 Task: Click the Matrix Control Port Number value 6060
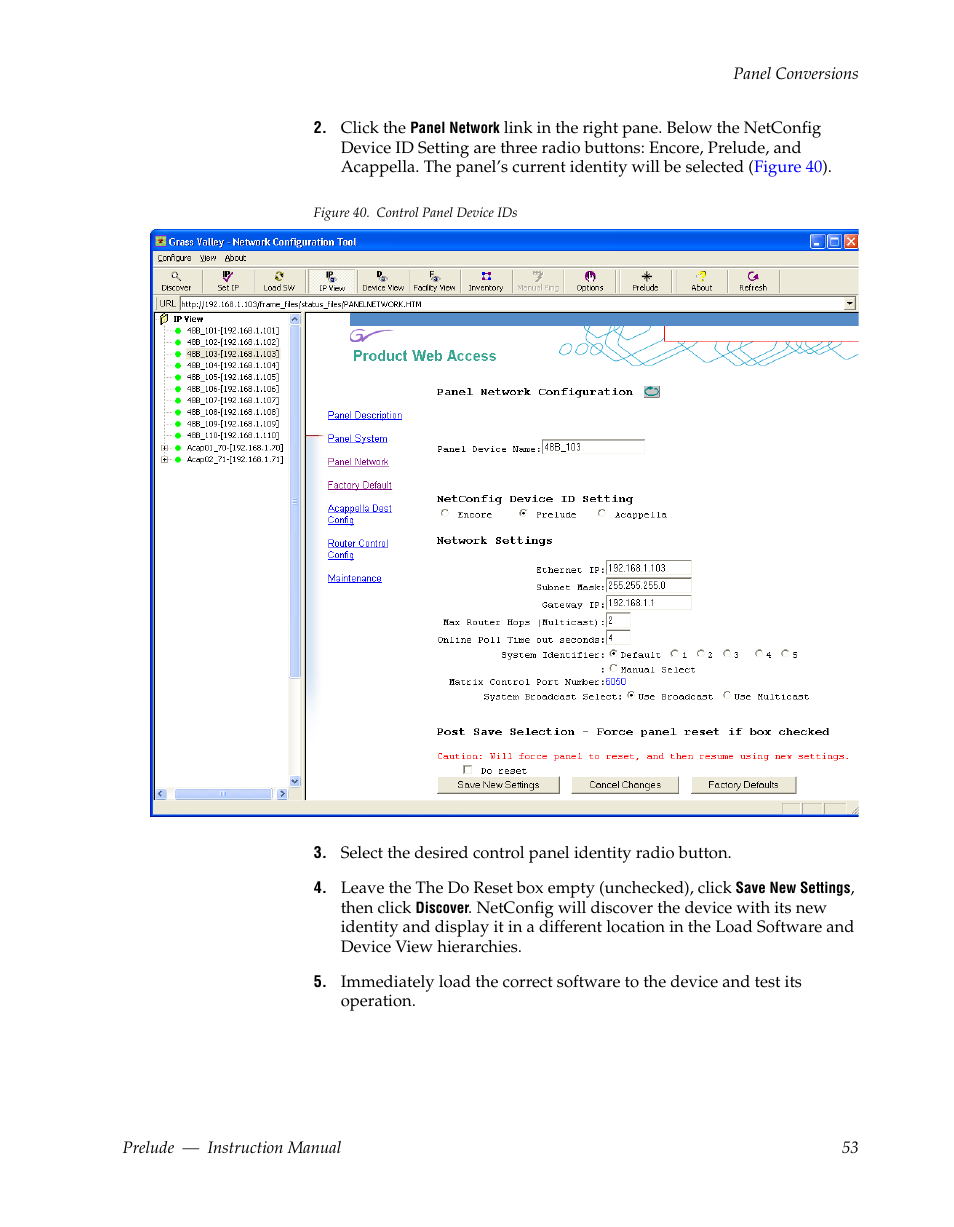pos(616,682)
